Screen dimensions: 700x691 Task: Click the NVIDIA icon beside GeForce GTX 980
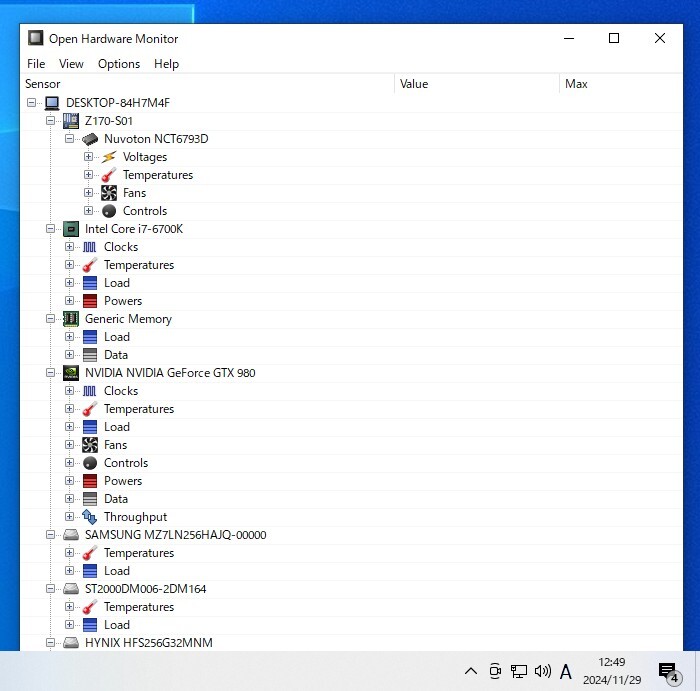tap(71, 373)
